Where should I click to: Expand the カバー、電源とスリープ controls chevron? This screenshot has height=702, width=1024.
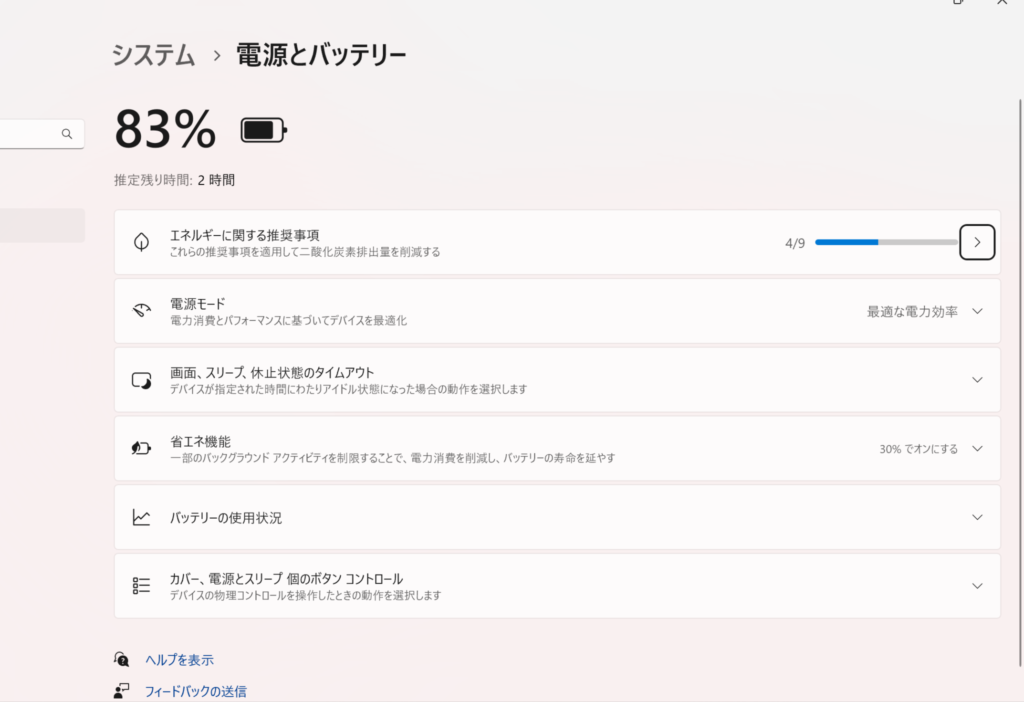coord(977,586)
